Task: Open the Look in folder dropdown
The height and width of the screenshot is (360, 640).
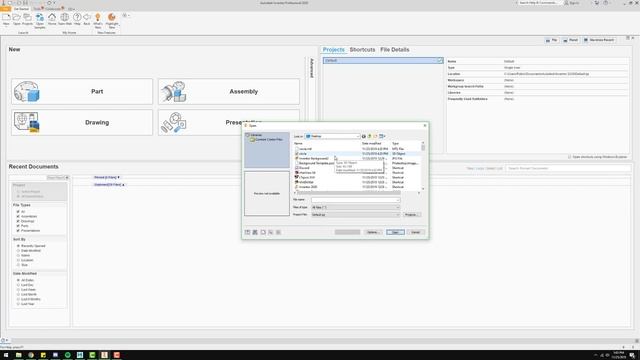Action: tap(333, 136)
